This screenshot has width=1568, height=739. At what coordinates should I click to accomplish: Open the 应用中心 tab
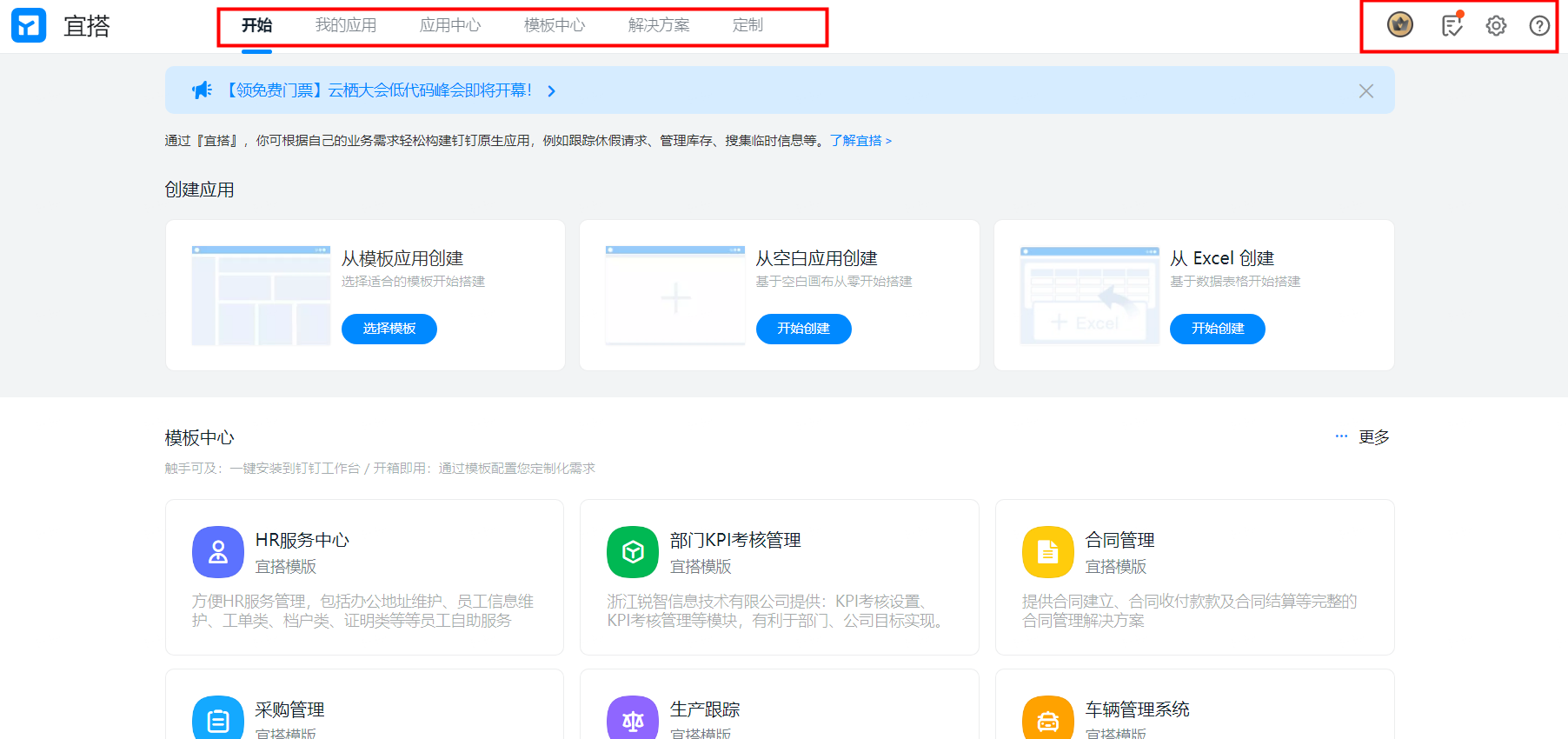450,25
